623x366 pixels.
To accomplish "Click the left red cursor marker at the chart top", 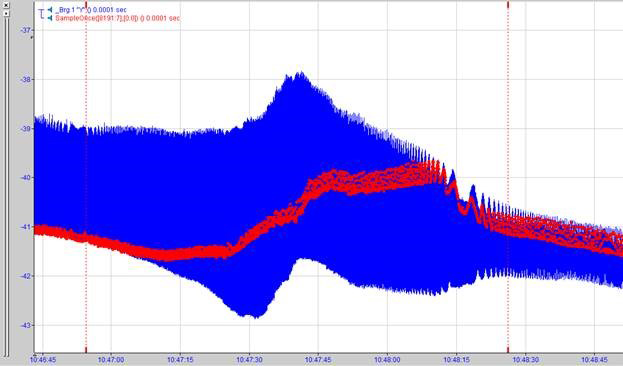I will click(86, 4).
